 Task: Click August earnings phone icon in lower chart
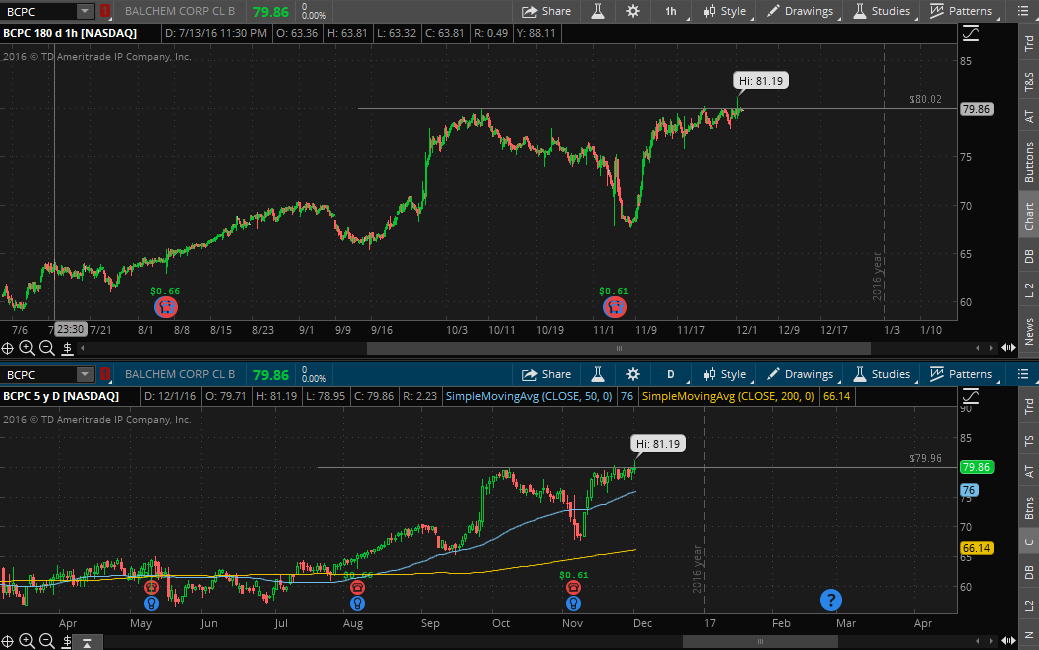click(357, 587)
